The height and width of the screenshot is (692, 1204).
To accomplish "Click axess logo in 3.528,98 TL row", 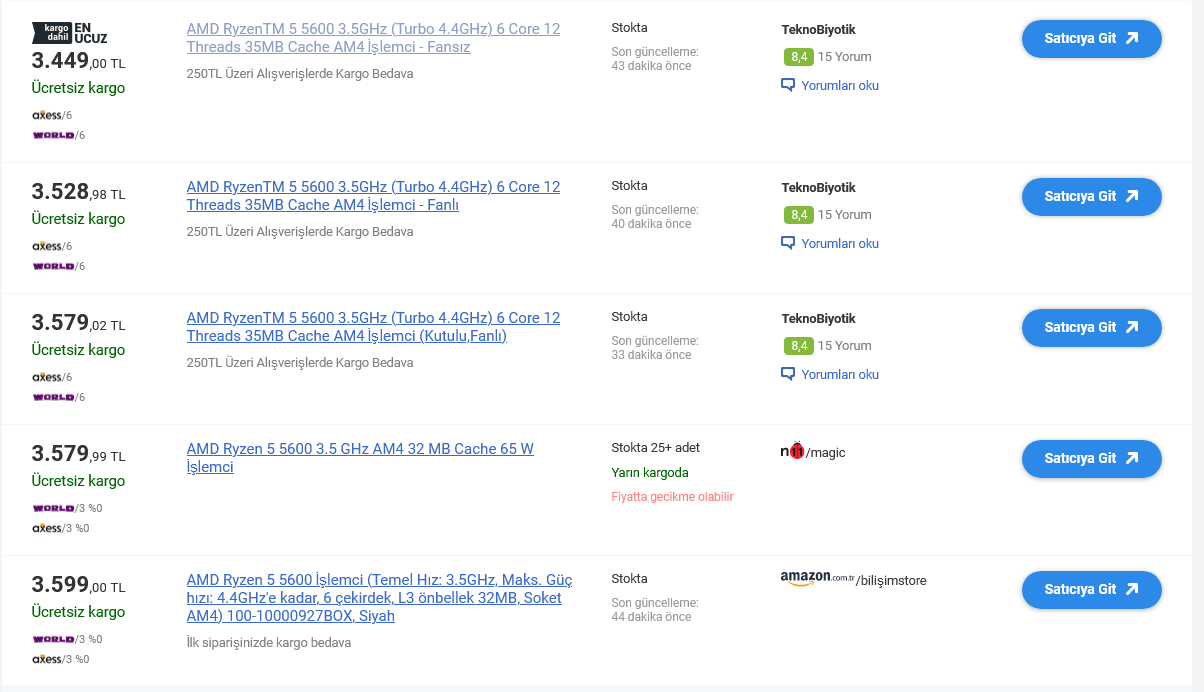I will point(48,246).
